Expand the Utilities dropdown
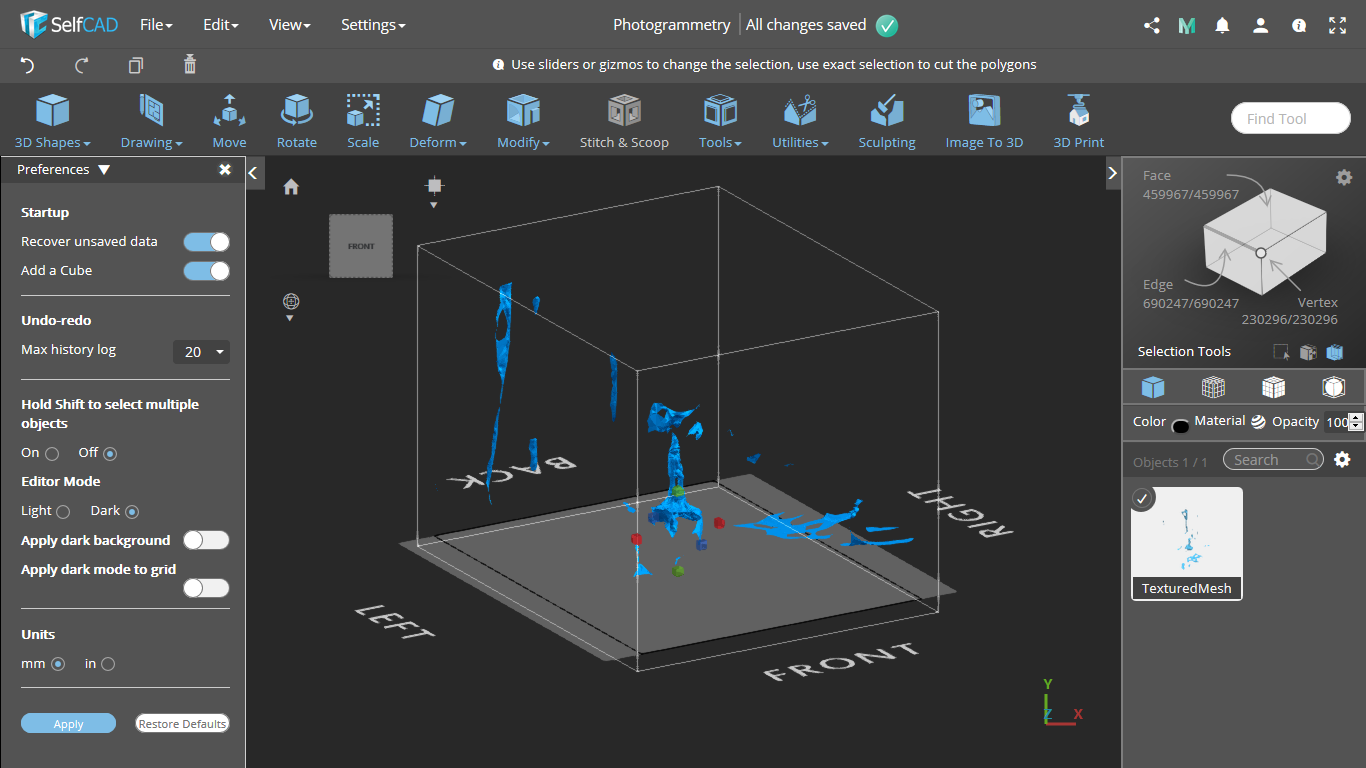This screenshot has height=768, width=1366. (x=800, y=121)
